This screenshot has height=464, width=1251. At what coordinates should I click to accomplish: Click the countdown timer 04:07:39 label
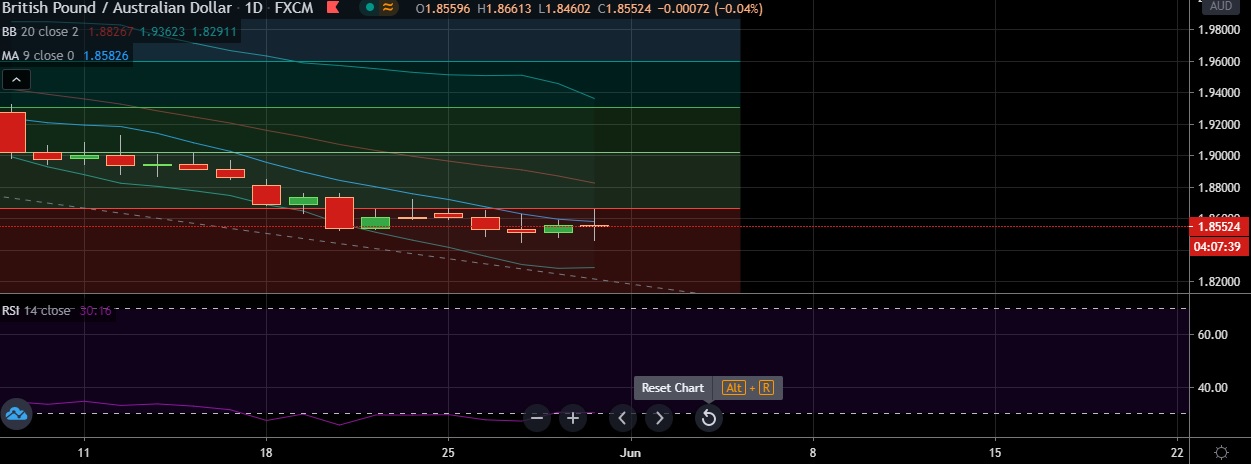1220,246
